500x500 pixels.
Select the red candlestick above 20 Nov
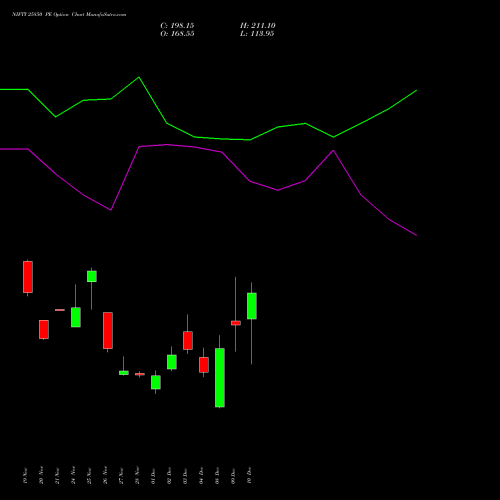44,330
